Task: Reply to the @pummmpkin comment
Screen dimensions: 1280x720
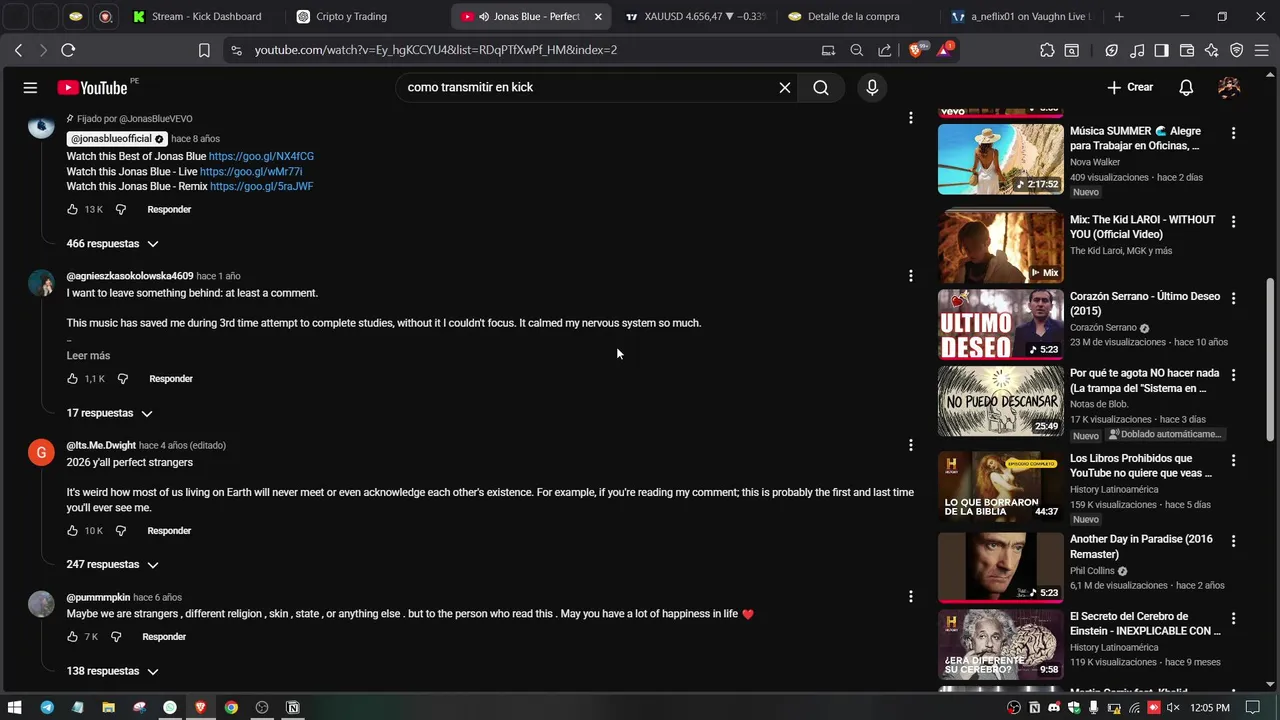Action: pos(164,637)
